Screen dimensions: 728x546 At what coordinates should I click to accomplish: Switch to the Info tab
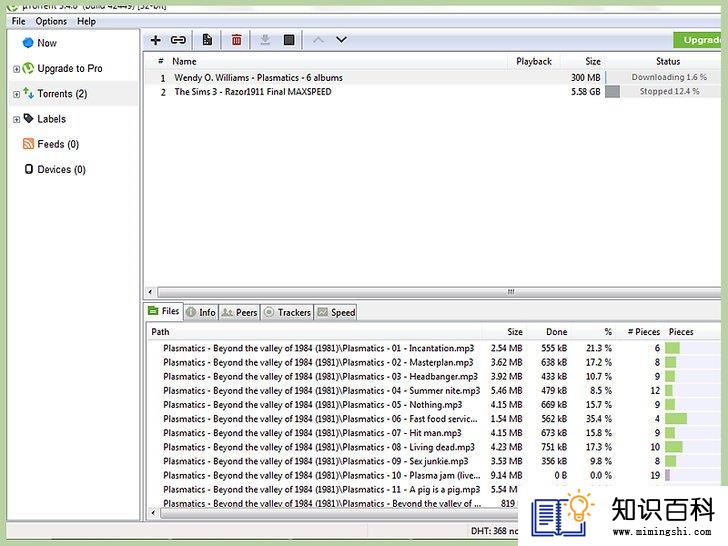tap(201, 312)
